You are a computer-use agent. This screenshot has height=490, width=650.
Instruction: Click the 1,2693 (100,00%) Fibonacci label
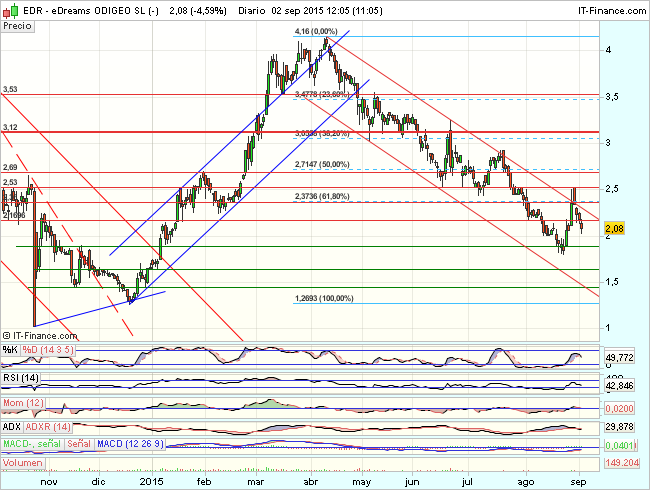pyautogui.click(x=326, y=298)
